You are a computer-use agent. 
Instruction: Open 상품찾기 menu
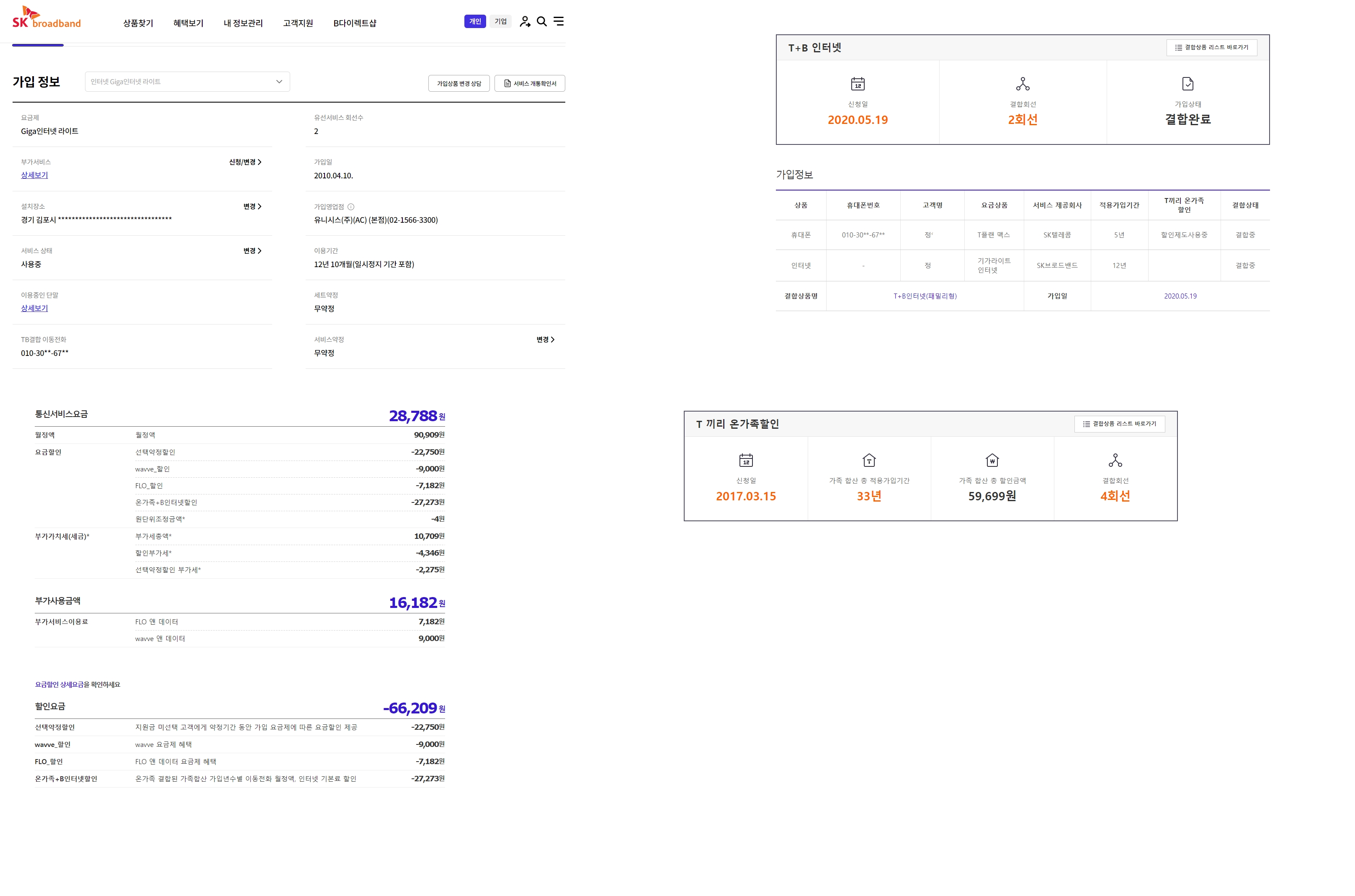138,23
